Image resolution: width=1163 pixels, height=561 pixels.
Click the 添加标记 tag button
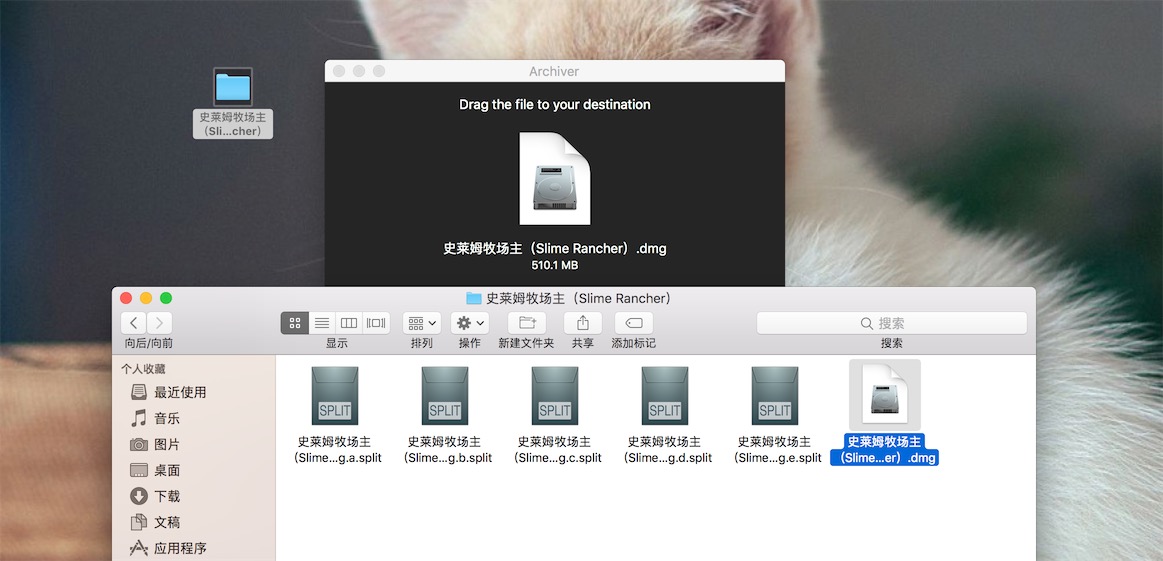(x=633, y=323)
